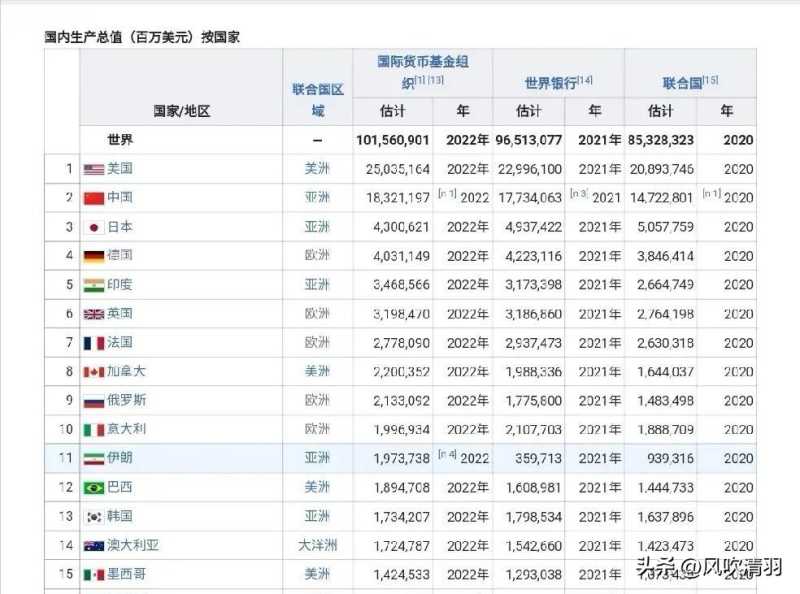Click the Australia flag icon

(x=94, y=546)
